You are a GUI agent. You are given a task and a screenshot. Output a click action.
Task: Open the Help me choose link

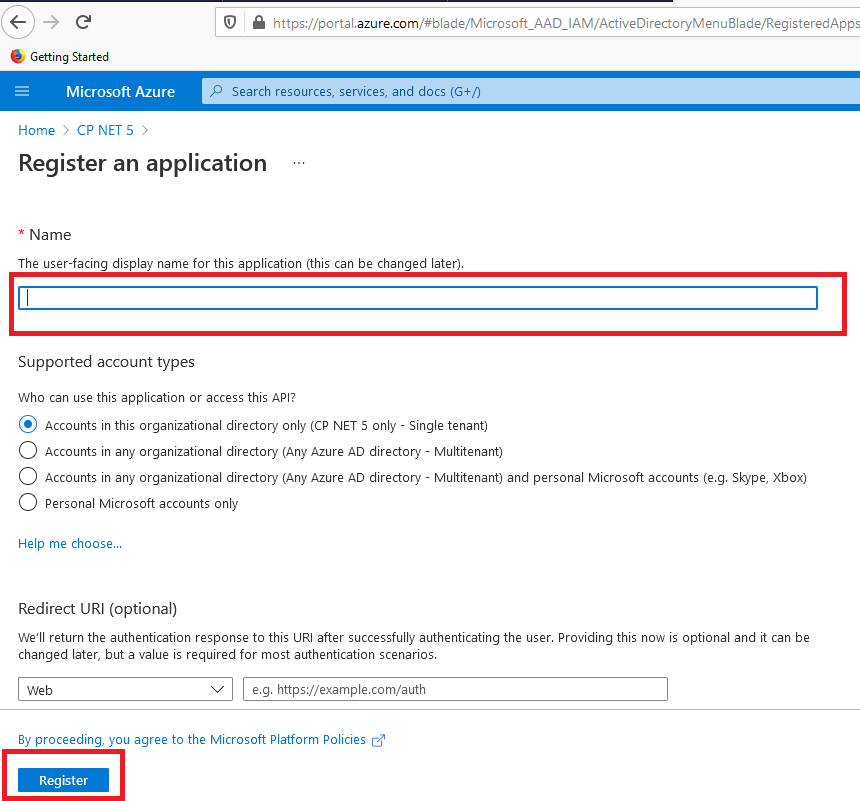[70, 544]
